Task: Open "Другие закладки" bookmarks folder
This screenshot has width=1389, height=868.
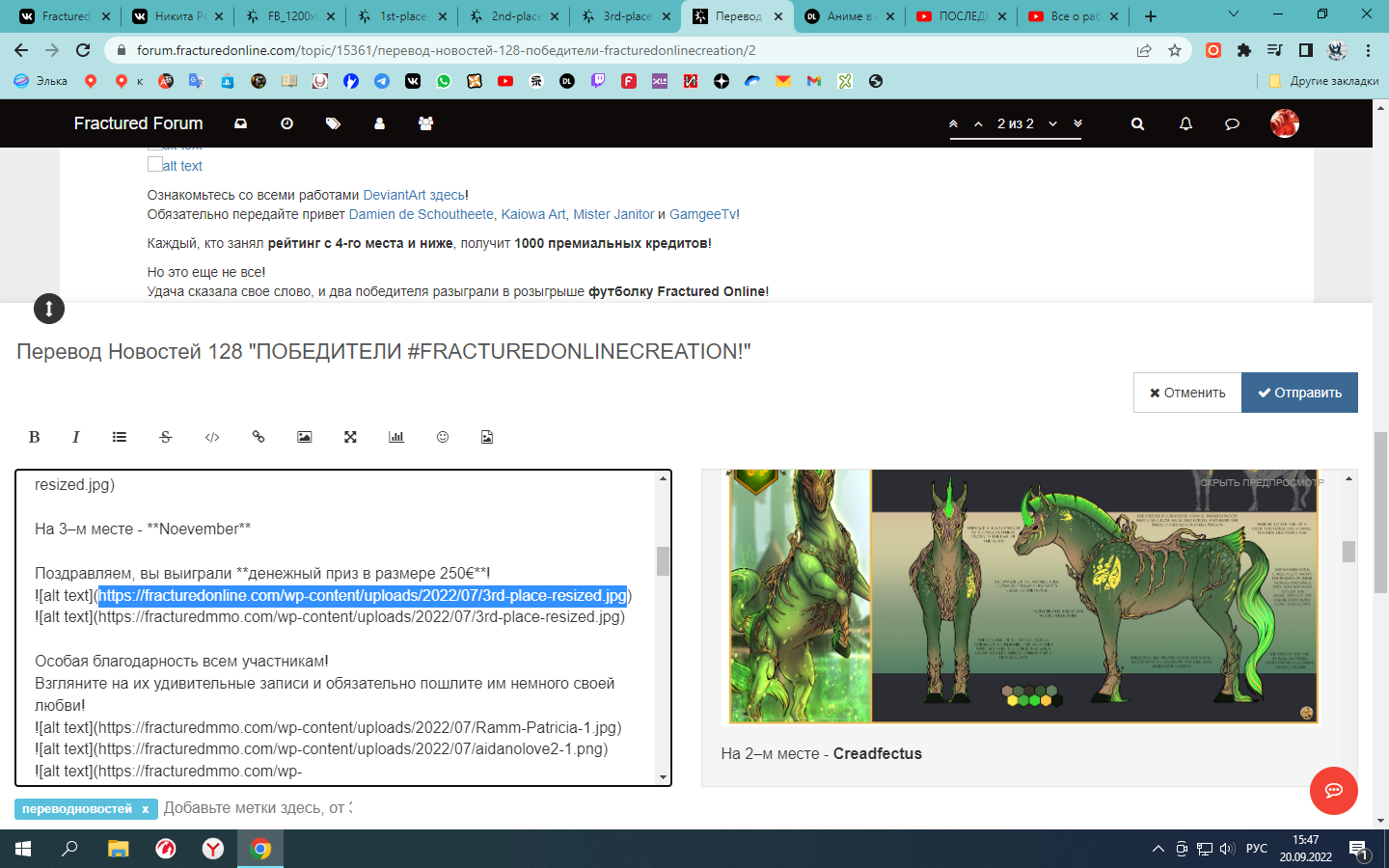Action: click(x=1323, y=81)
